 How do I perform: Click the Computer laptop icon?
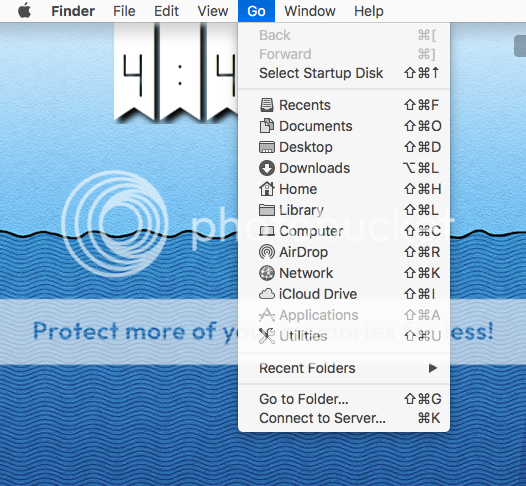pos(267,231)
